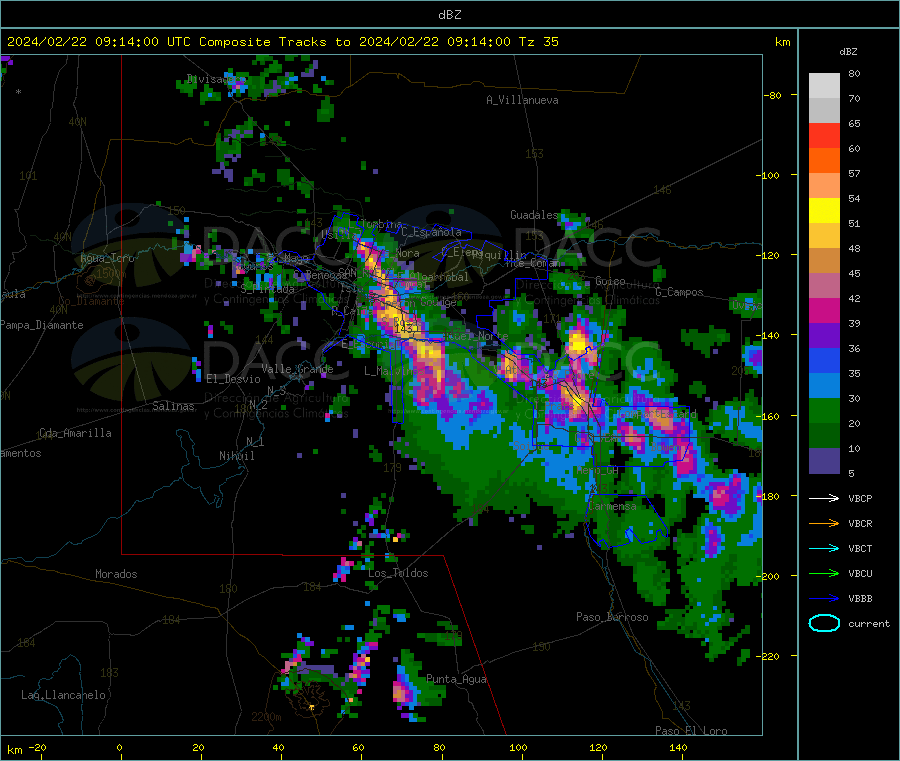Click the 'Punta_Agua' map label
The height and width of the screenshot is (761, 900).
click(x=456, y=679)
